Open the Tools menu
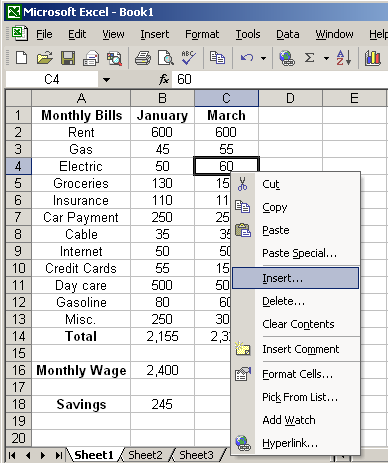Viewport: 388px width, 463px height. tap(248, 34)
